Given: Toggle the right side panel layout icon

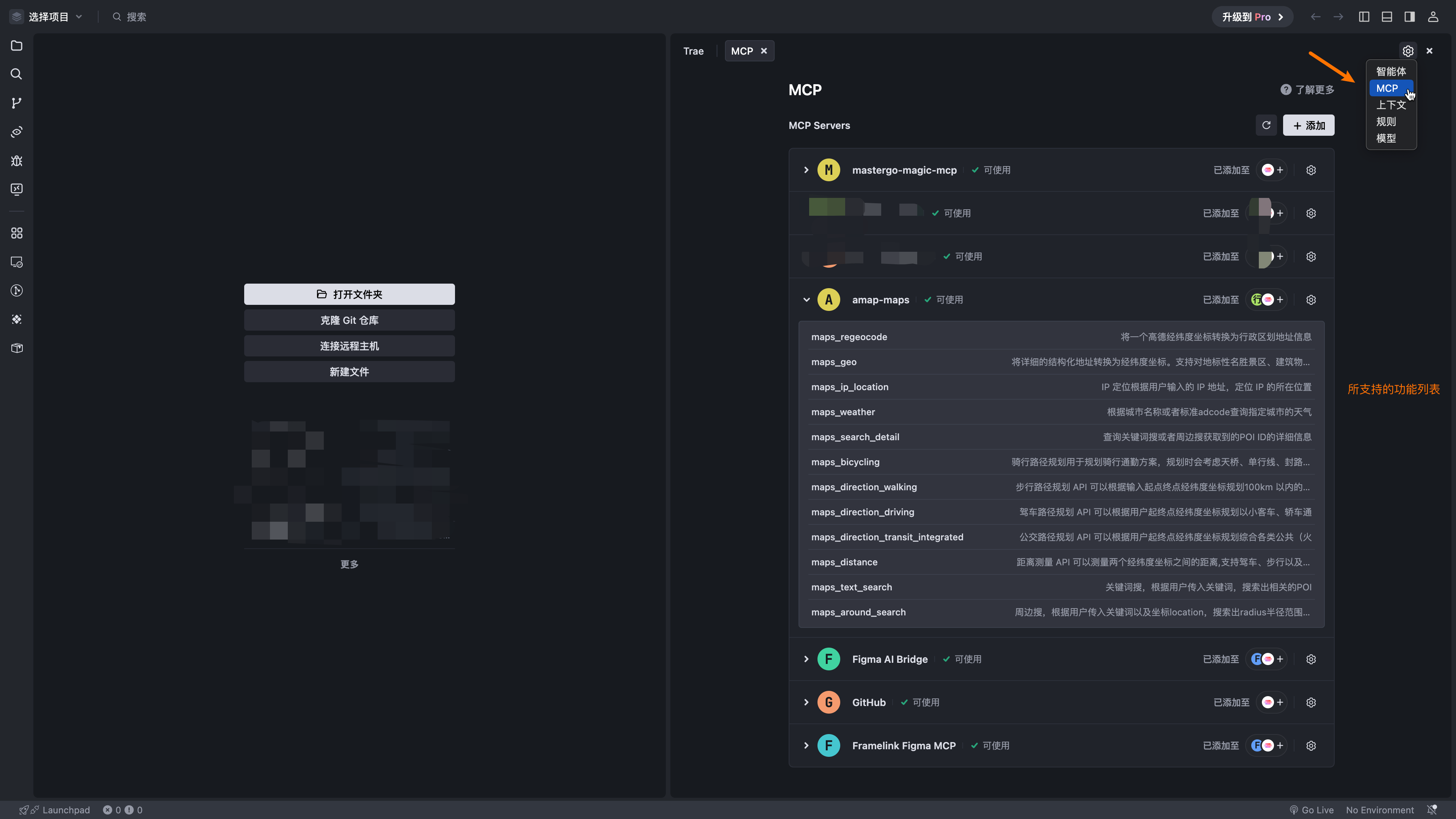Looking at the screenshot, I should coord(1410,17).
